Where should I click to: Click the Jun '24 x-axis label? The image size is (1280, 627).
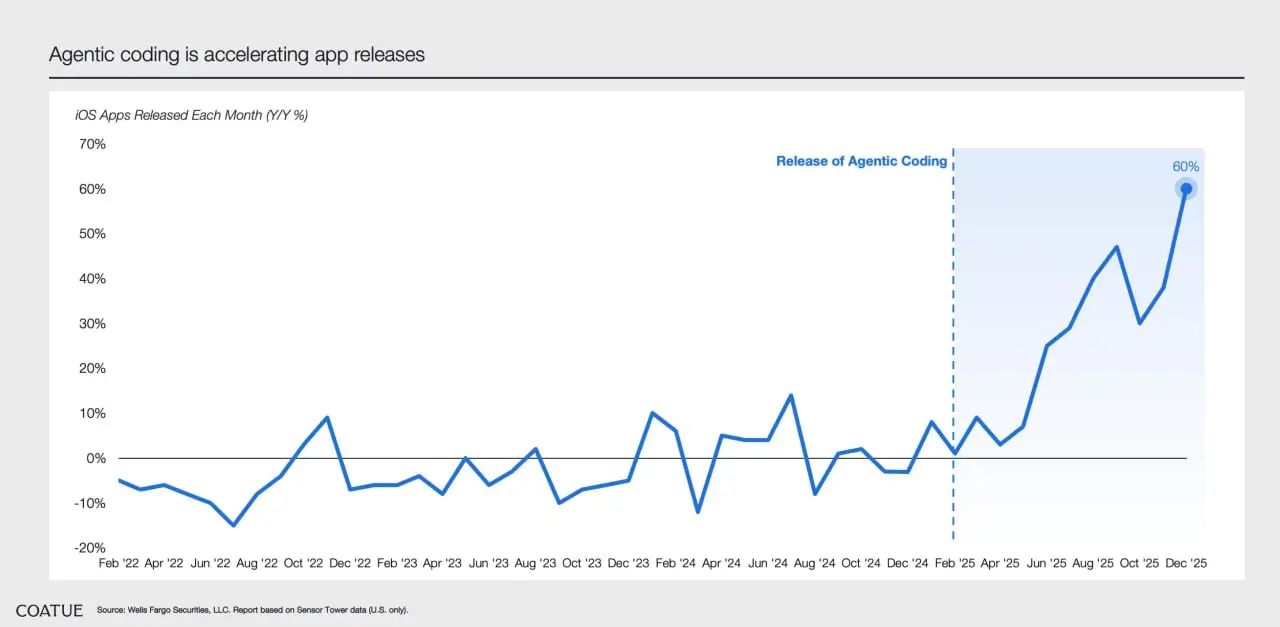click(768, 563)
